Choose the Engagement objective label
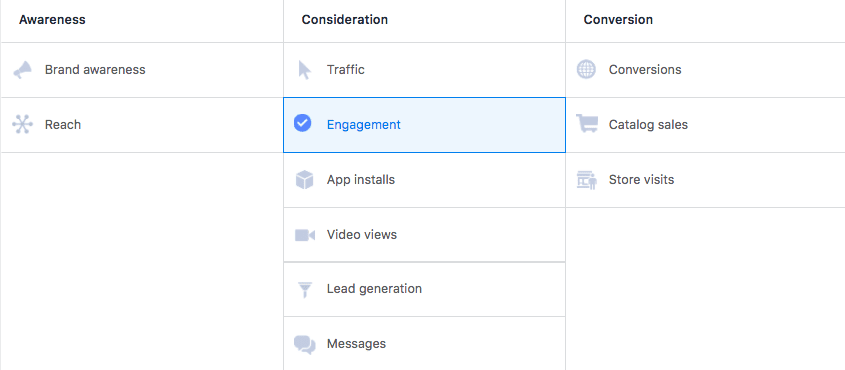The height and width of the screenshot is (370, 845). coord(364,125)
